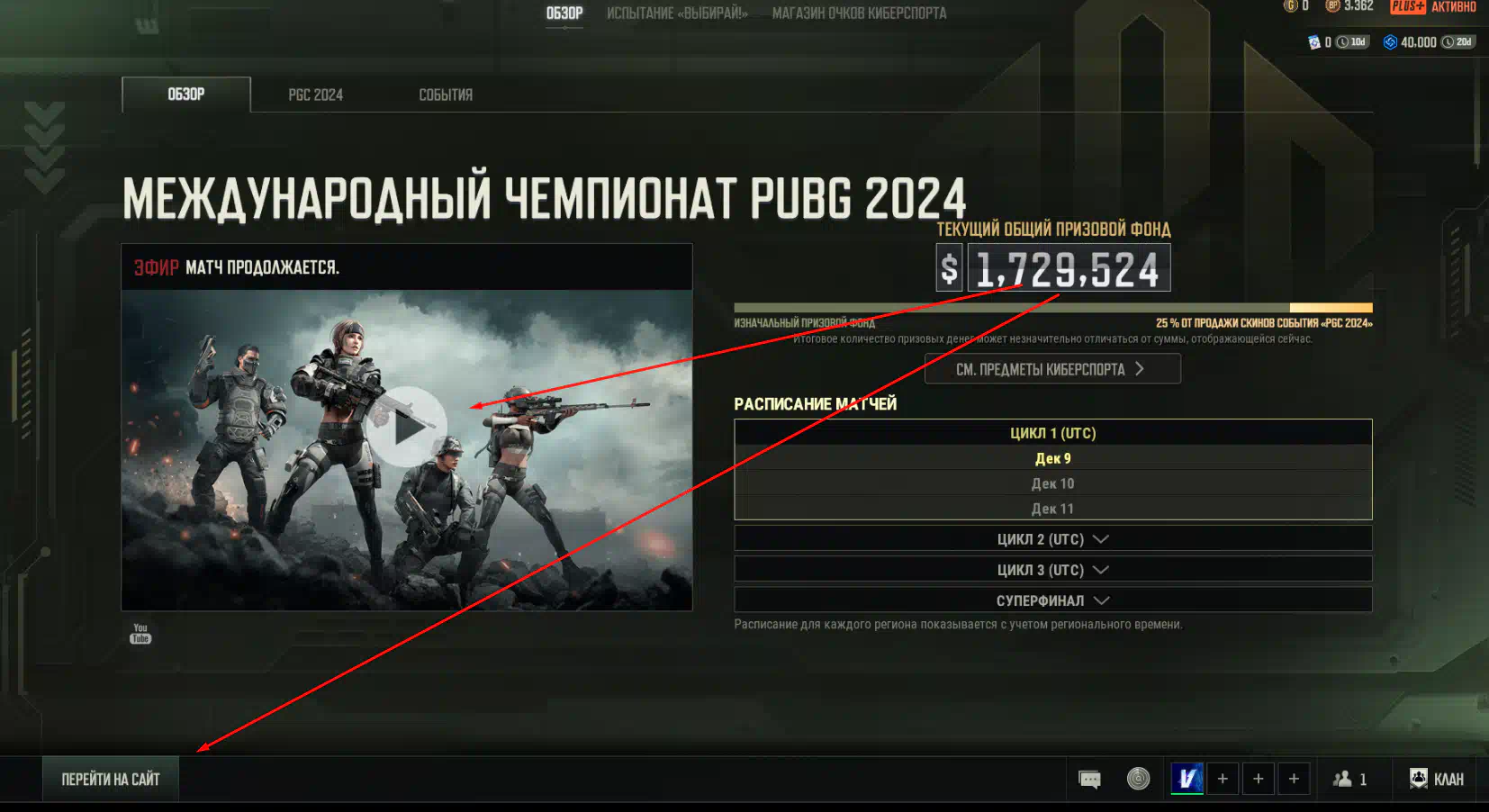Image resolution: width=1489 pixels, height=812 pixels.
Task: Play the PGC 2024 broadcast video
Action: point(407,427)
